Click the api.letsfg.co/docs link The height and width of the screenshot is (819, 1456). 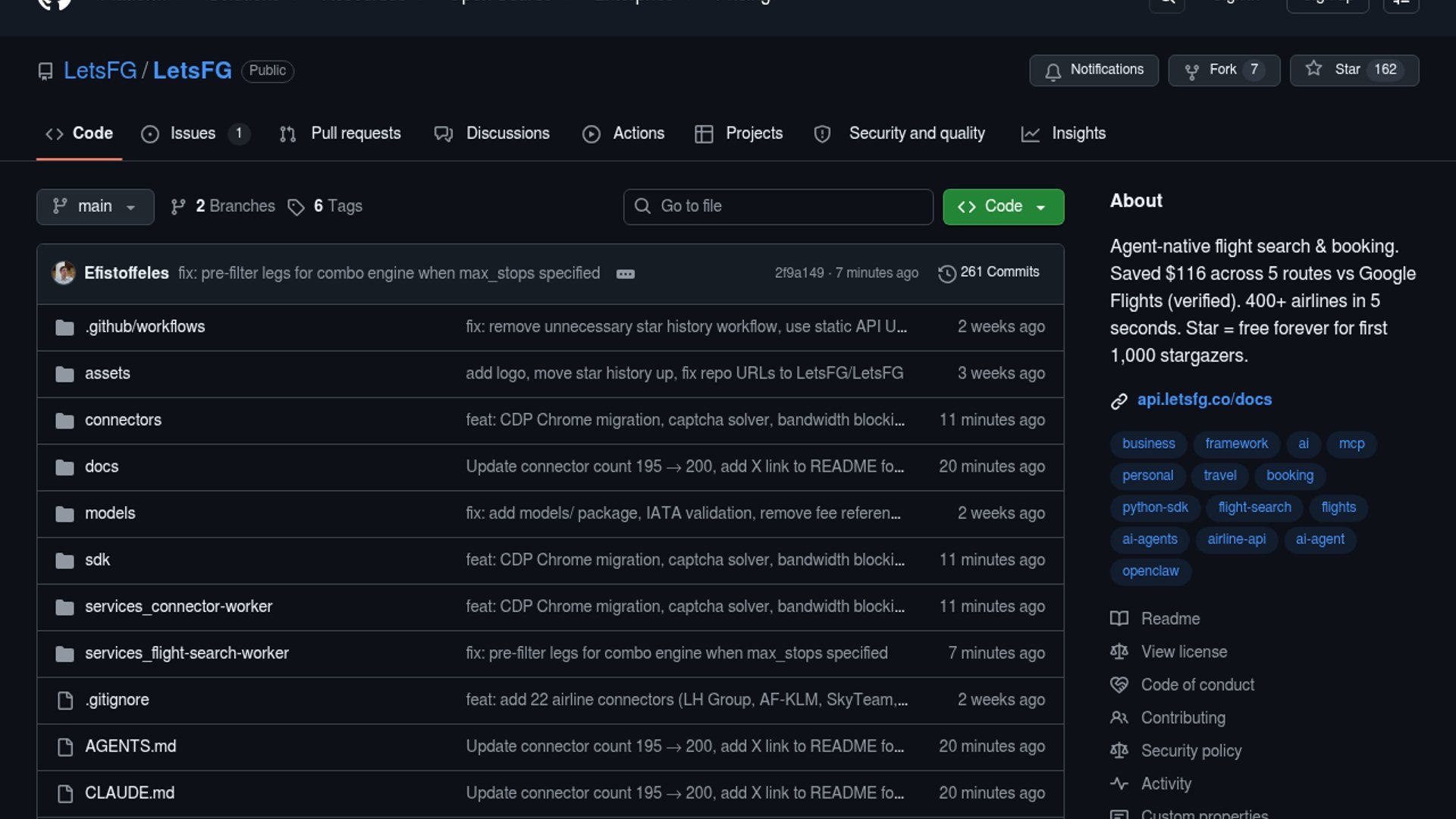(1204, 400)
